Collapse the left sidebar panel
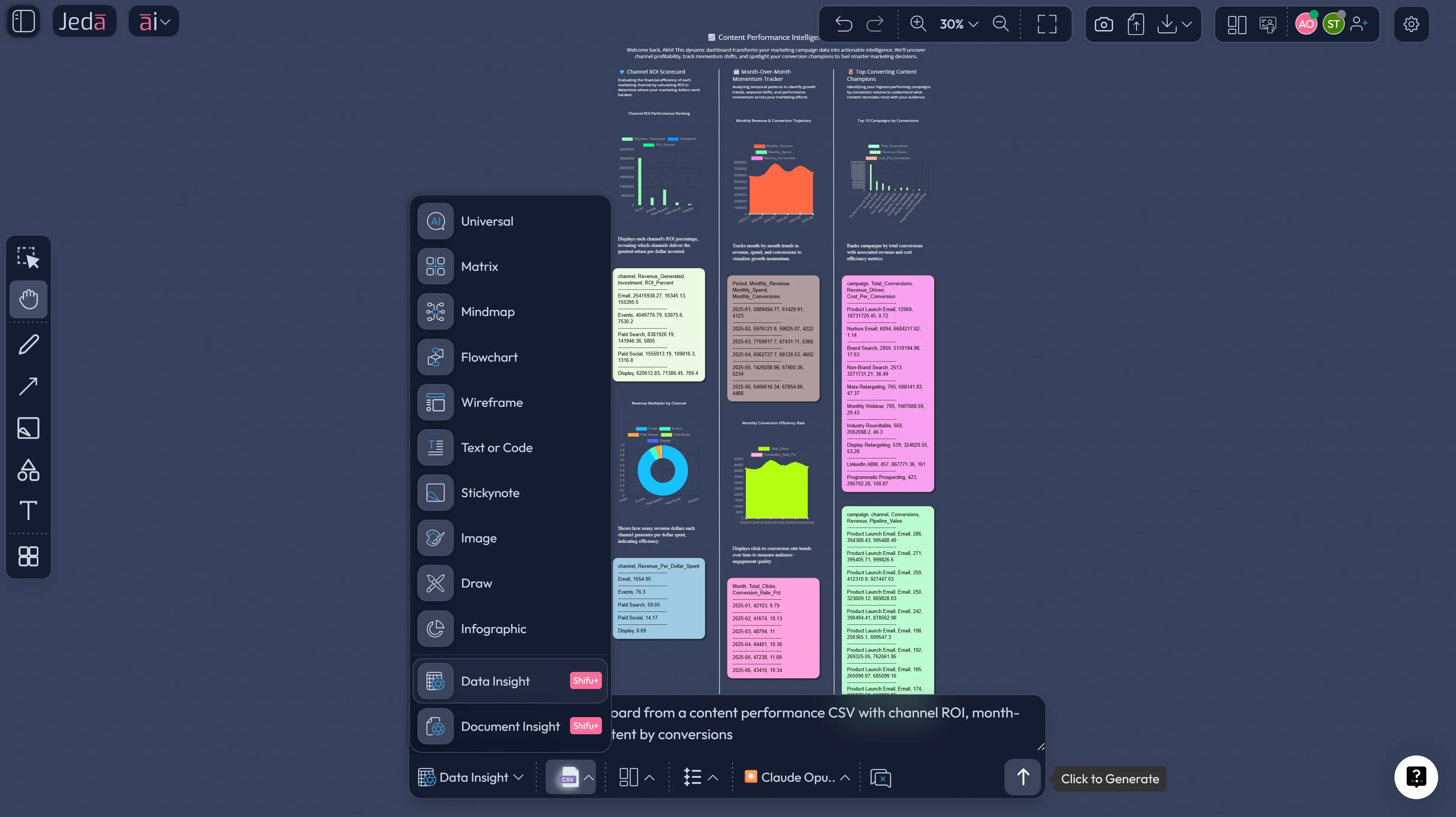Screen dimensions: 1456x817 [23, 21]
